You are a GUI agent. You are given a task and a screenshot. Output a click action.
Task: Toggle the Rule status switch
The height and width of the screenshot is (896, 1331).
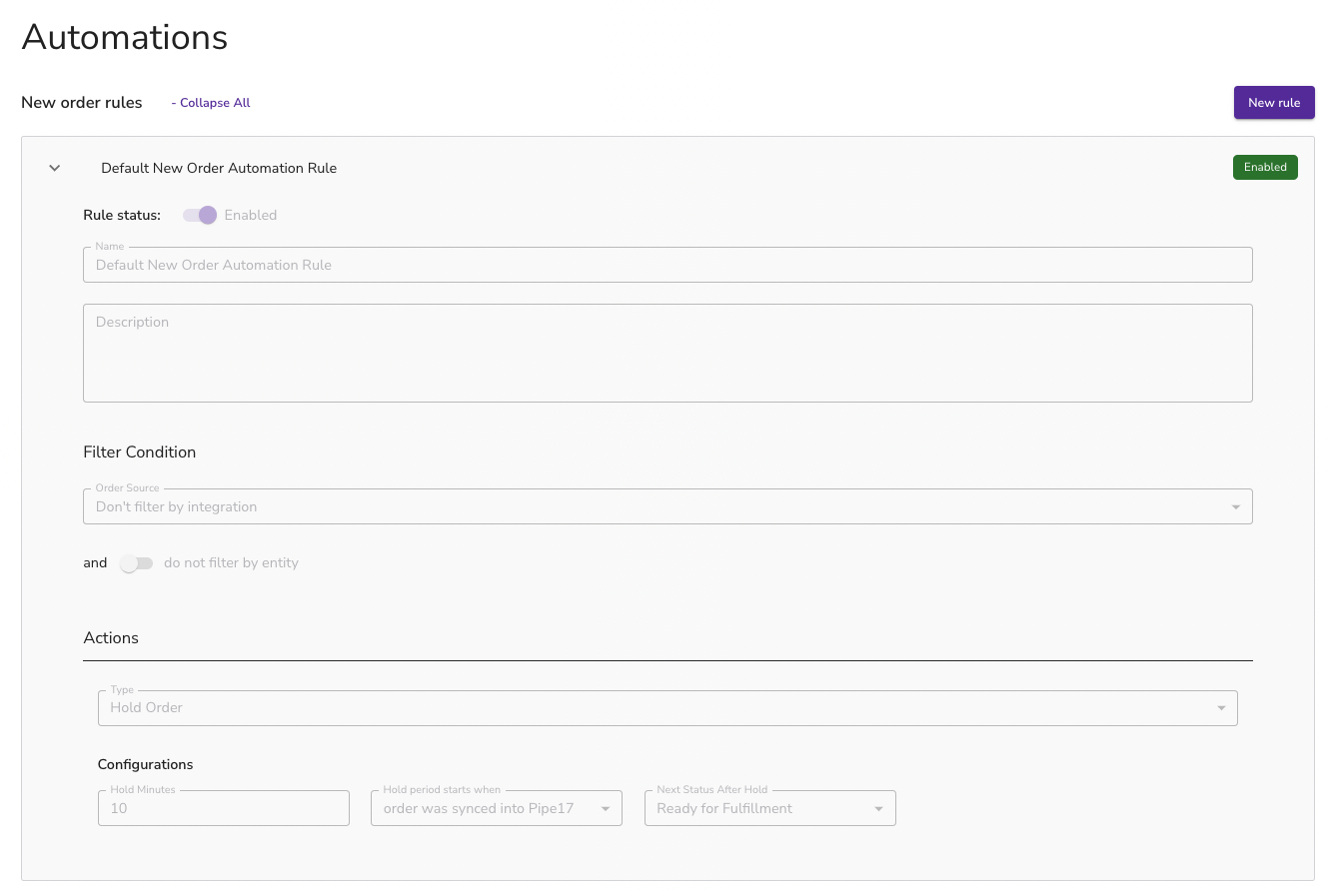[x=200, y=215]
